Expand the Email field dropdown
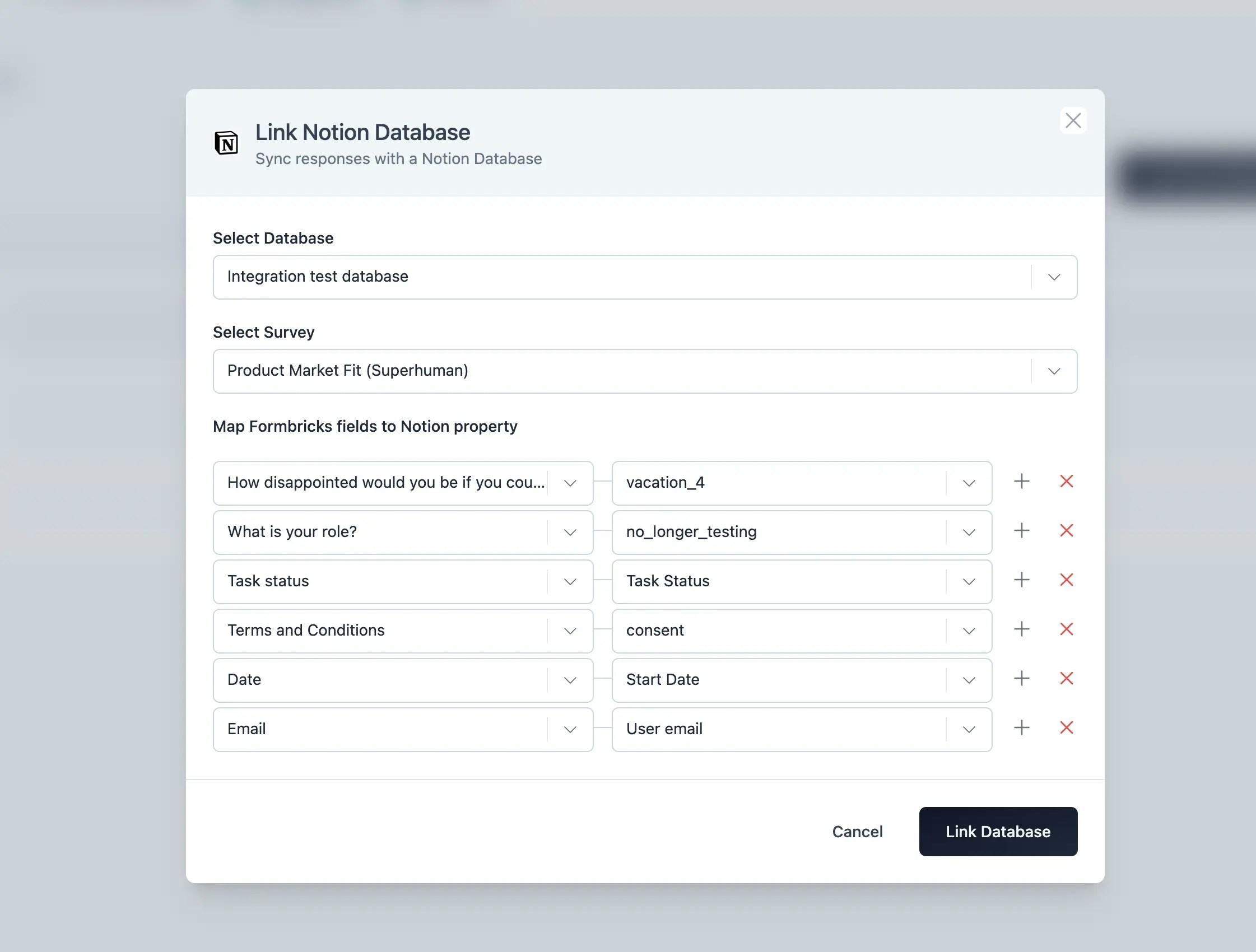This screenshot has height=952, width=1256. point(570,730)
